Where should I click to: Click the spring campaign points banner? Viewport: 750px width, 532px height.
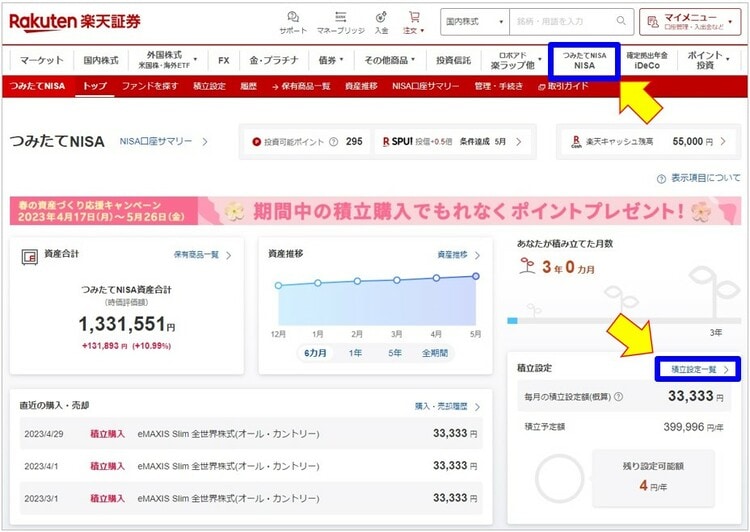coord(375,211)
